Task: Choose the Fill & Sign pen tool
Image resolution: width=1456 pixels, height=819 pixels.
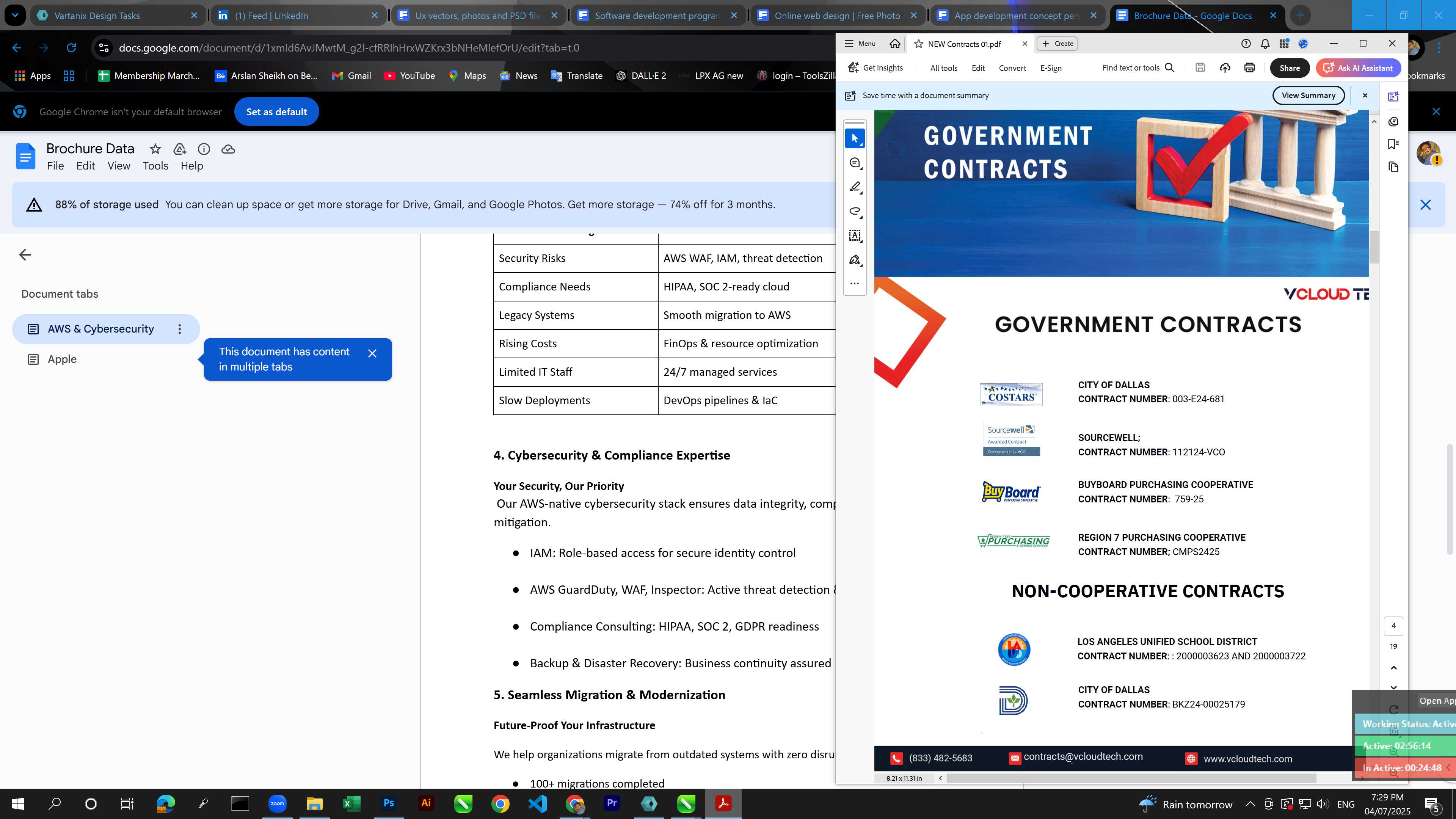Action: pos(855,260)
